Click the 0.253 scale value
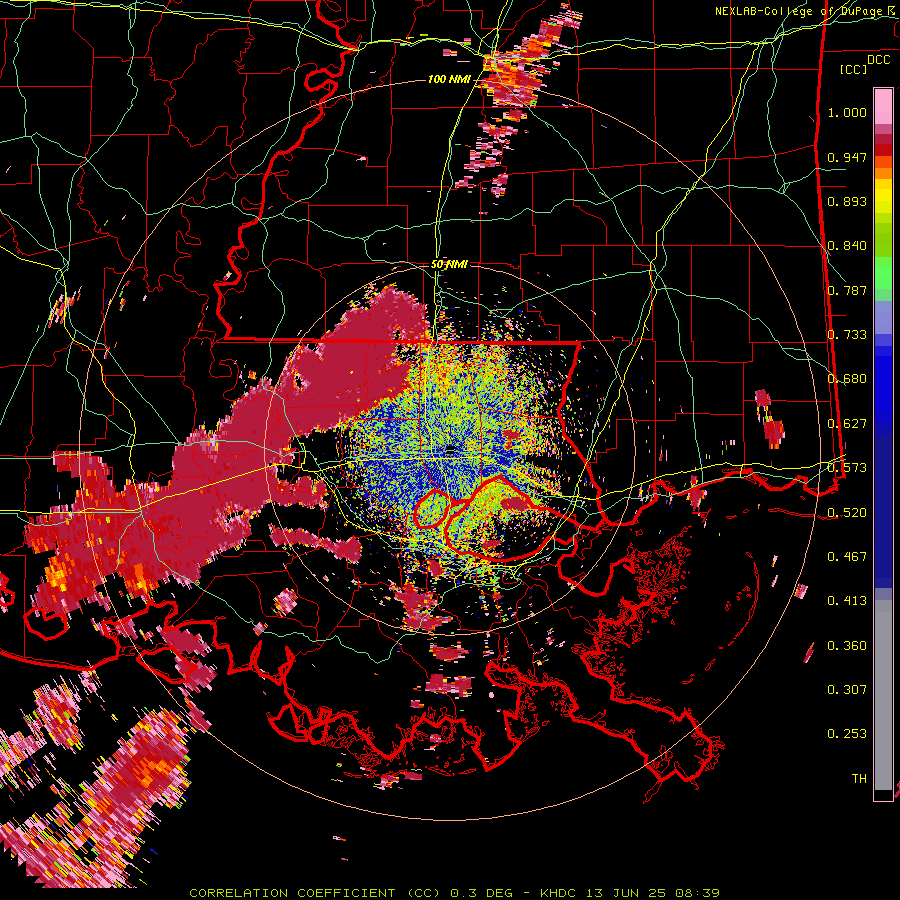 pos(847,734)
